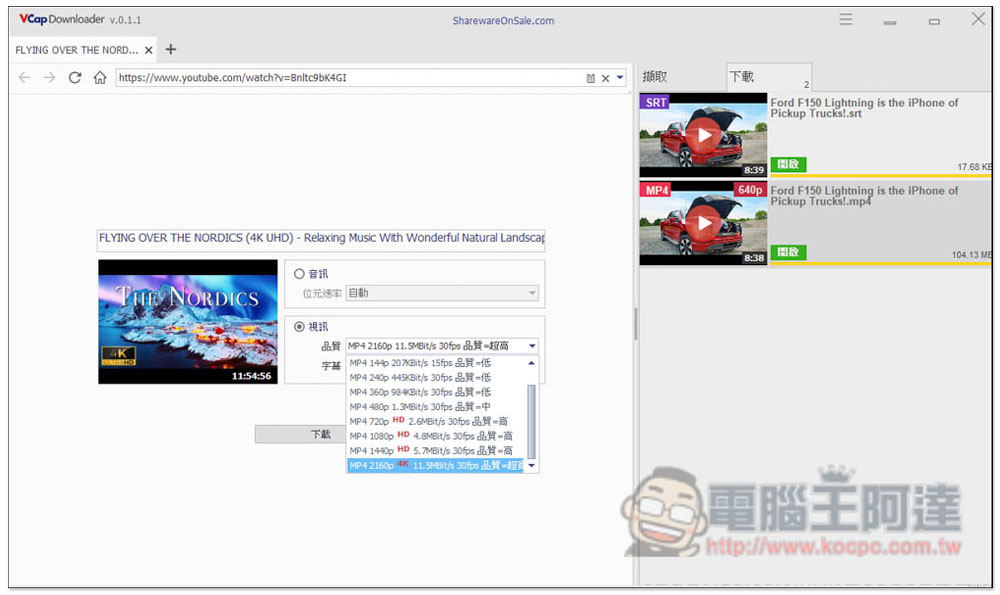Click the MP4 badge on second download
The width and height of the screenshot is (1000, 595).
(x=656, y=190)
